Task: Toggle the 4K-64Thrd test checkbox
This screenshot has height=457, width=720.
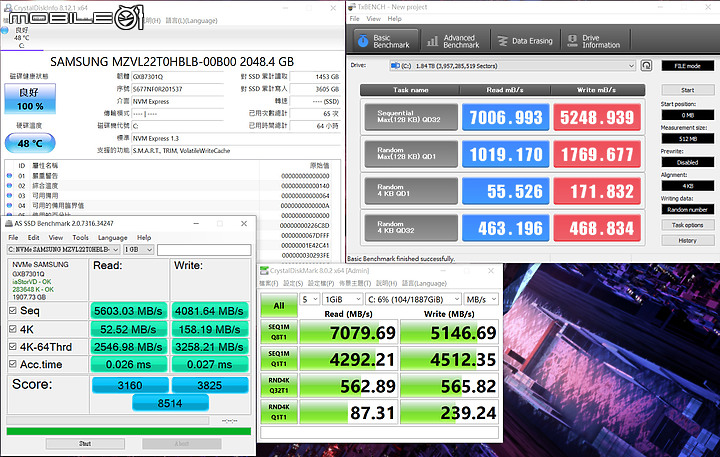Action: pyautogui.click(x=13, y=346)
